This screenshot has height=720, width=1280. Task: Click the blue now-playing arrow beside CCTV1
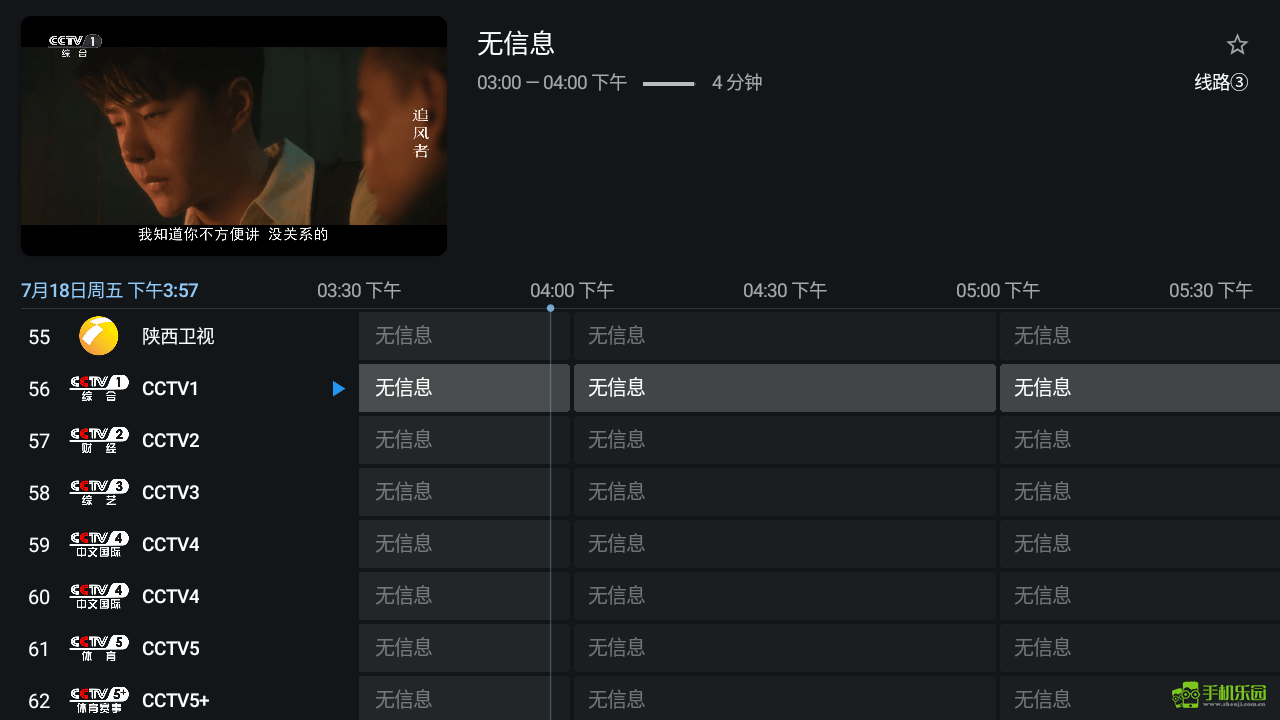click(339, 388)
